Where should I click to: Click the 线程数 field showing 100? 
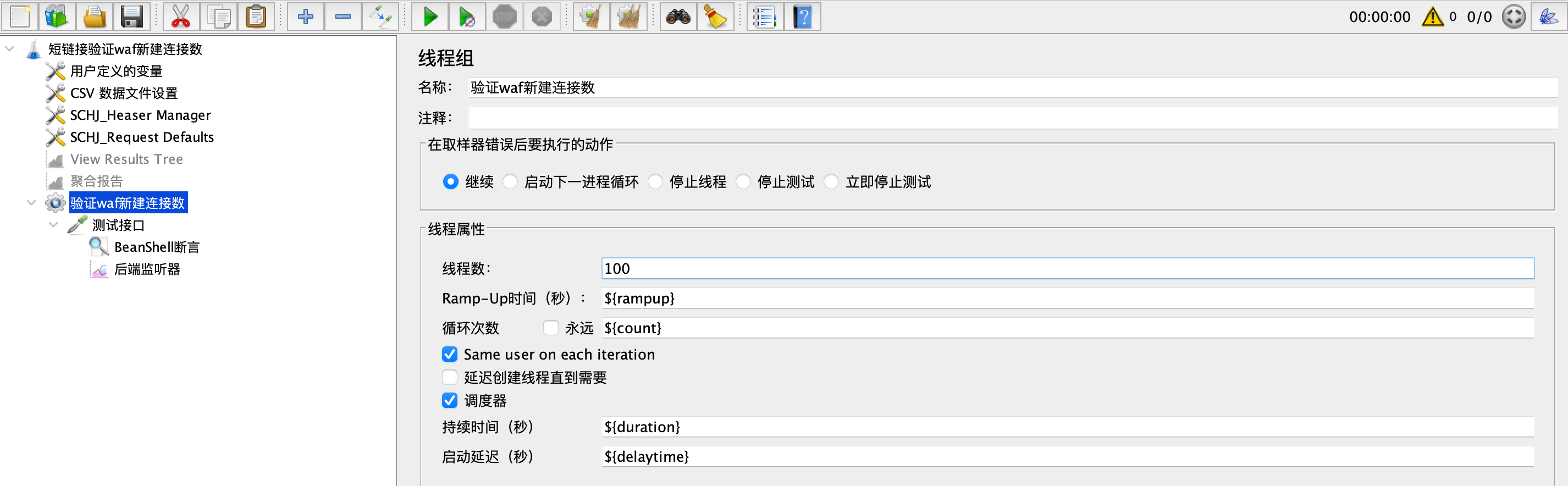point(1068,269)
